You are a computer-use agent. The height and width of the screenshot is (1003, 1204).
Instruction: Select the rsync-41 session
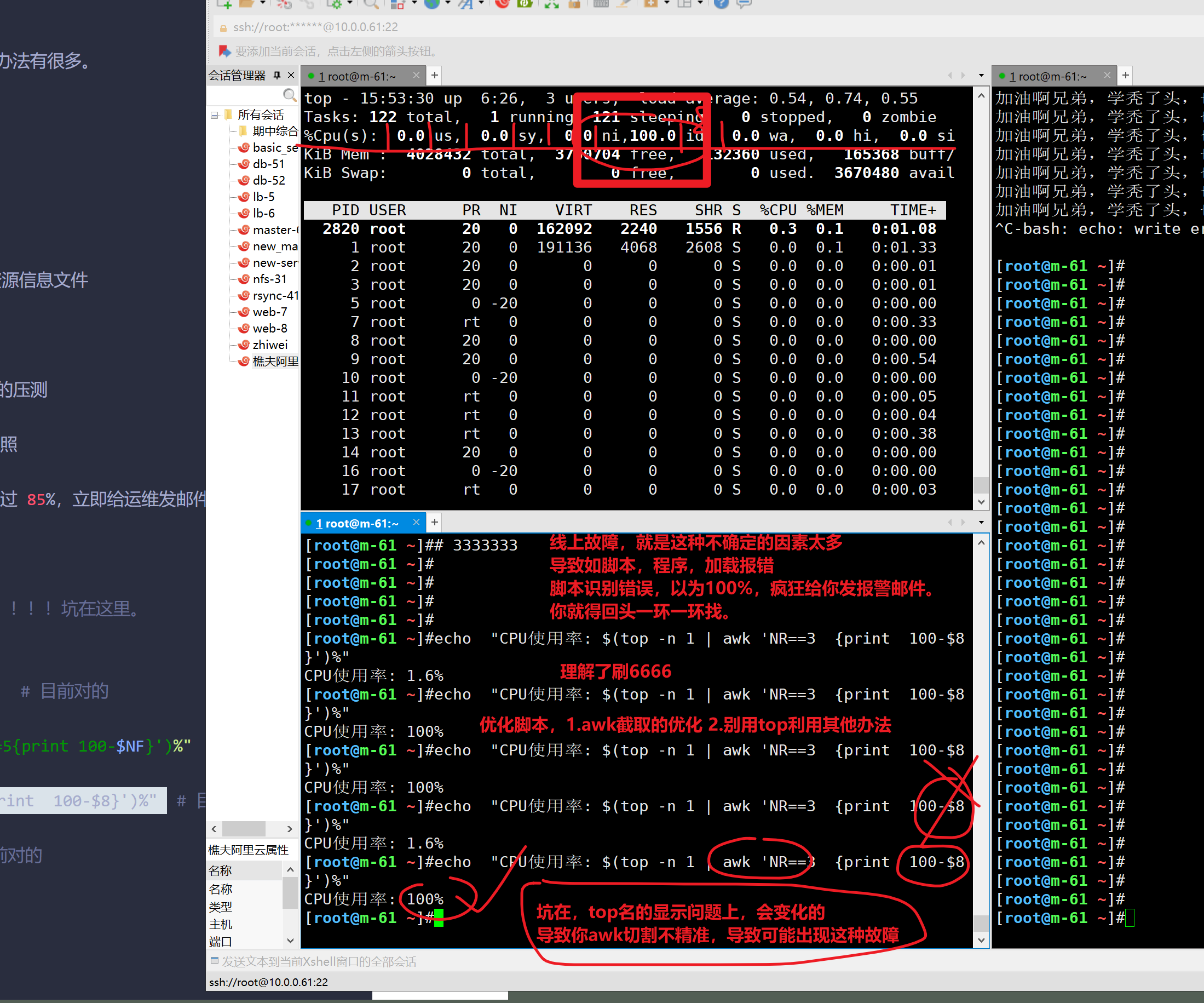274,295
